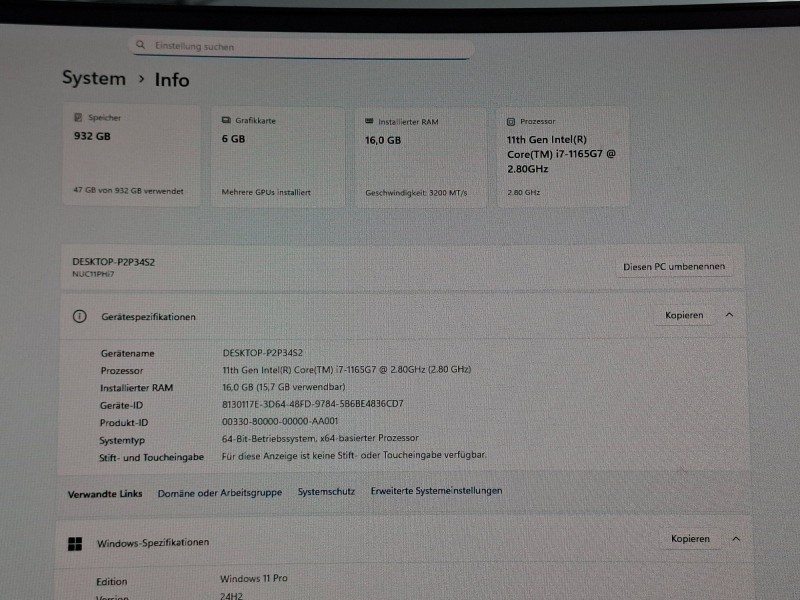Click the Windows logo beside Windows-Spezifikationen
This screenshot has height=600, width=800.
pyautogui.click(x=75, y=543)
